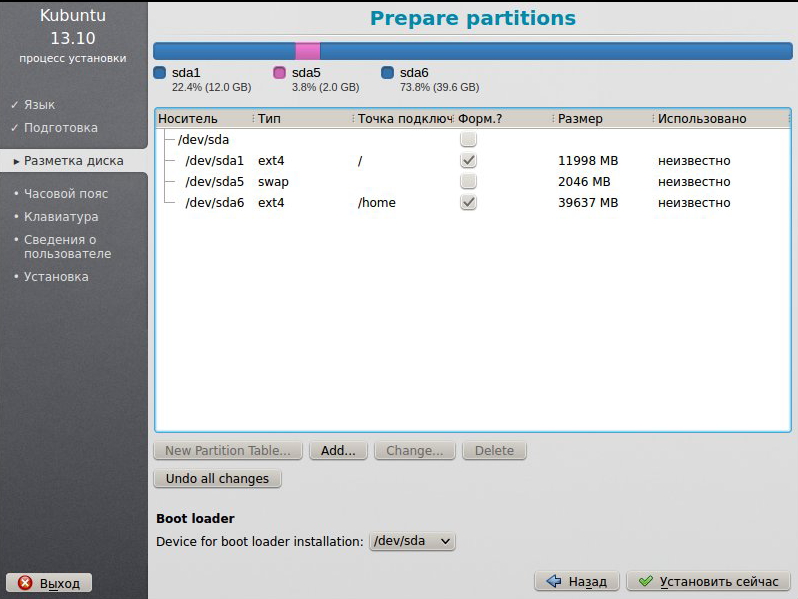This screenshot has width=798, height=599.
Task: Click New Partition Table... button
Action: 228,450
